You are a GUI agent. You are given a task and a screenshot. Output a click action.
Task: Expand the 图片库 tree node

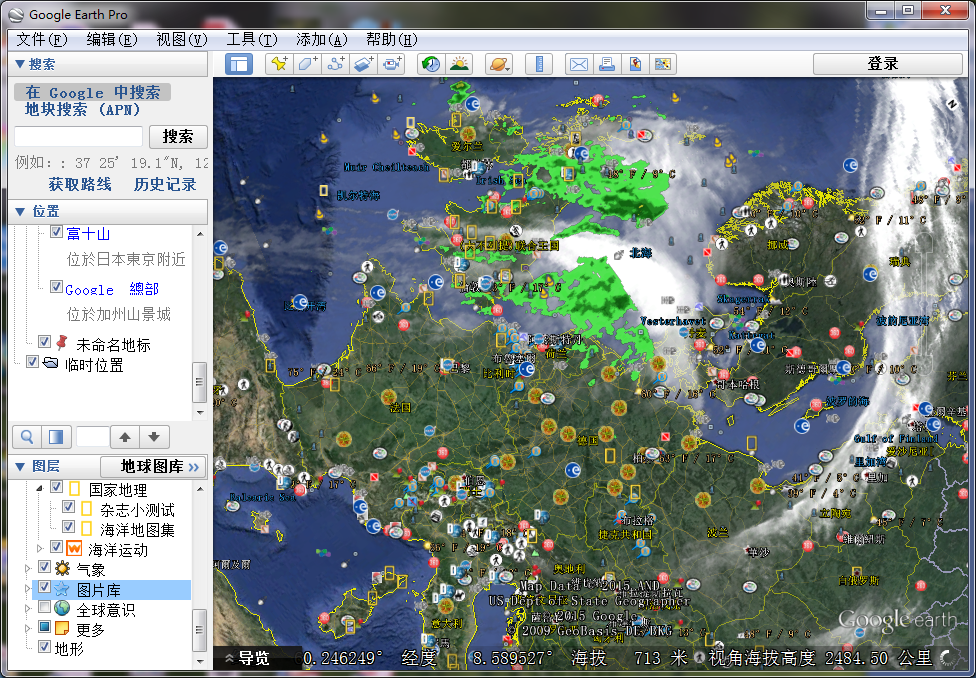[x=28, y=588]
